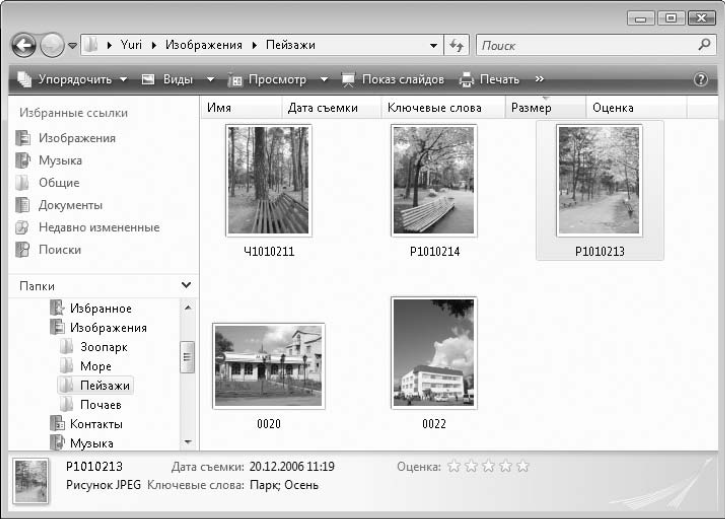Click the Печать toolbar button
Screen dimensions: 725x519
click(x=489, y=79)
